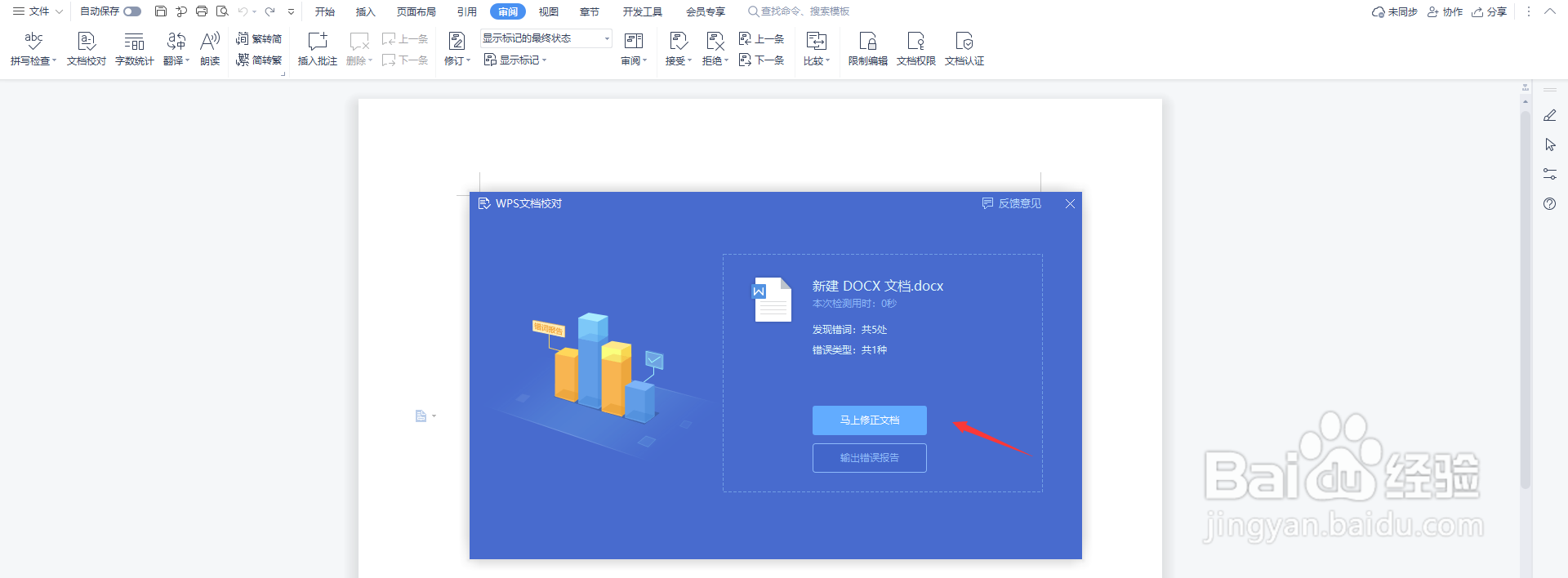Click the 朗读 read aloud icon

tap(210, 41)
